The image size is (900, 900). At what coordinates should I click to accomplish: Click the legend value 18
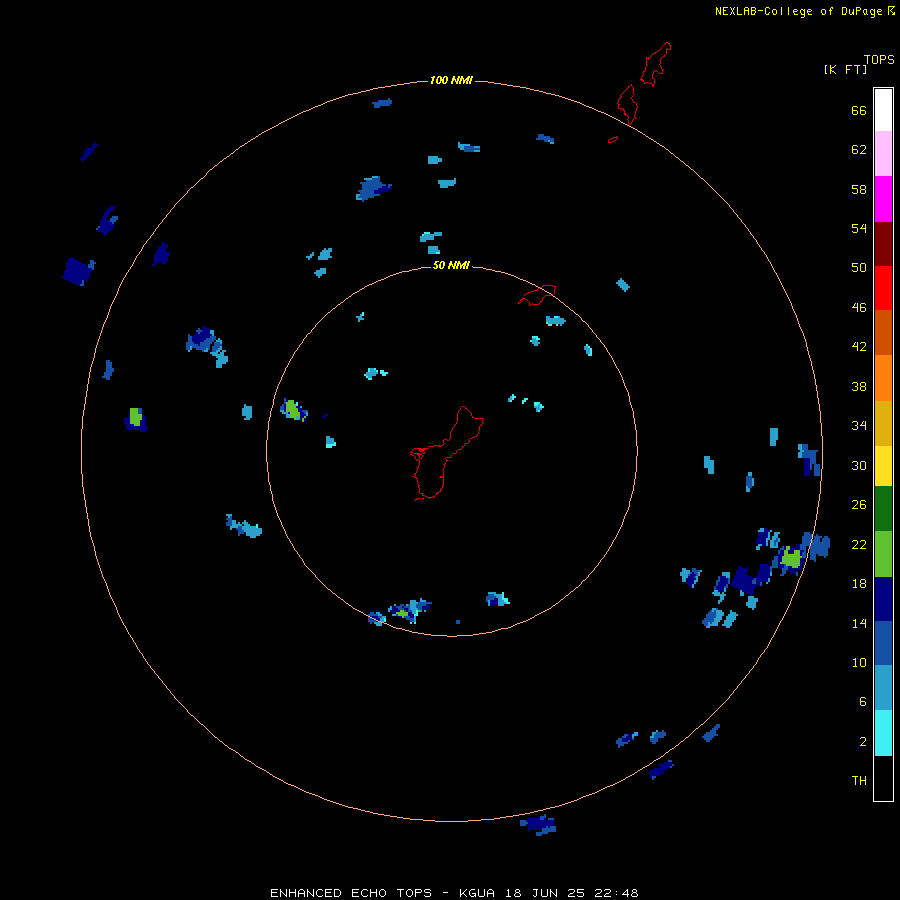tap(859, 584)
